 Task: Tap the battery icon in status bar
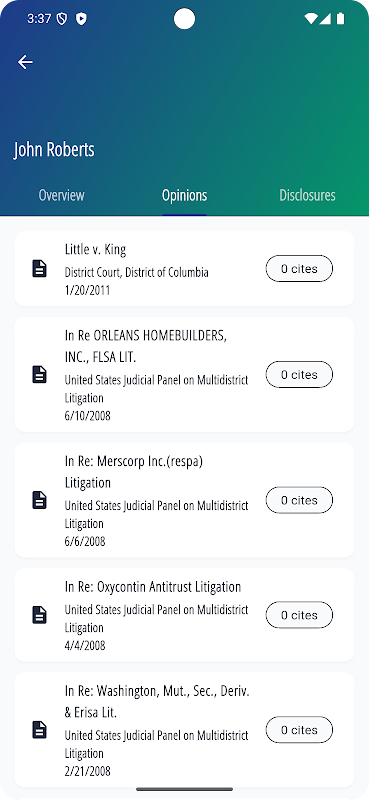tap(340, 19)
